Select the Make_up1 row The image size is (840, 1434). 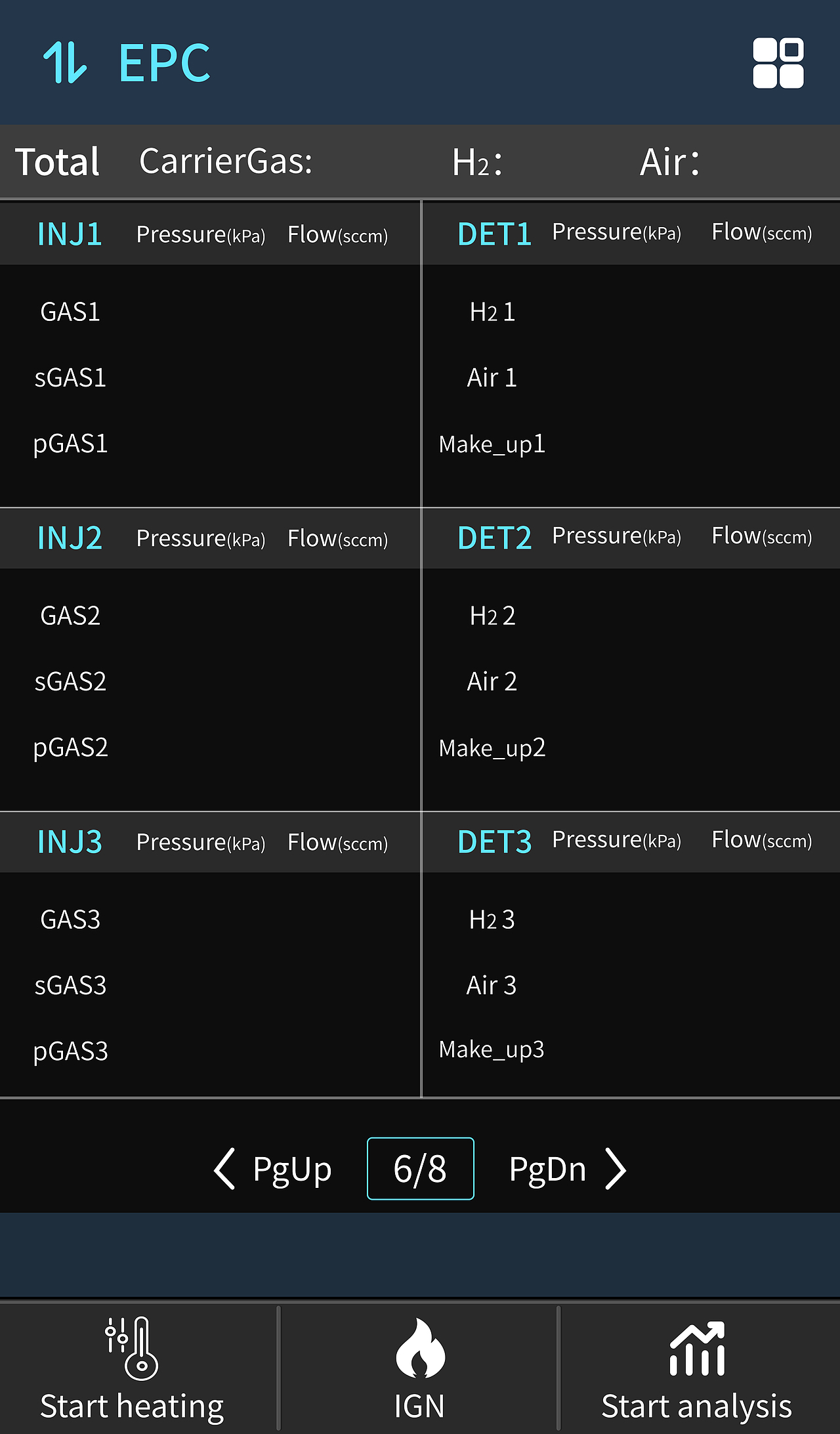click(x=492, y=444)
